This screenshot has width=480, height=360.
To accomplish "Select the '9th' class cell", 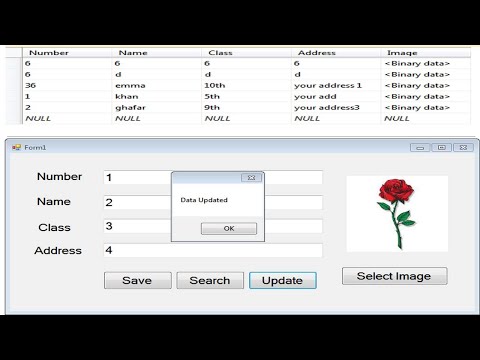I will [246, 107].
